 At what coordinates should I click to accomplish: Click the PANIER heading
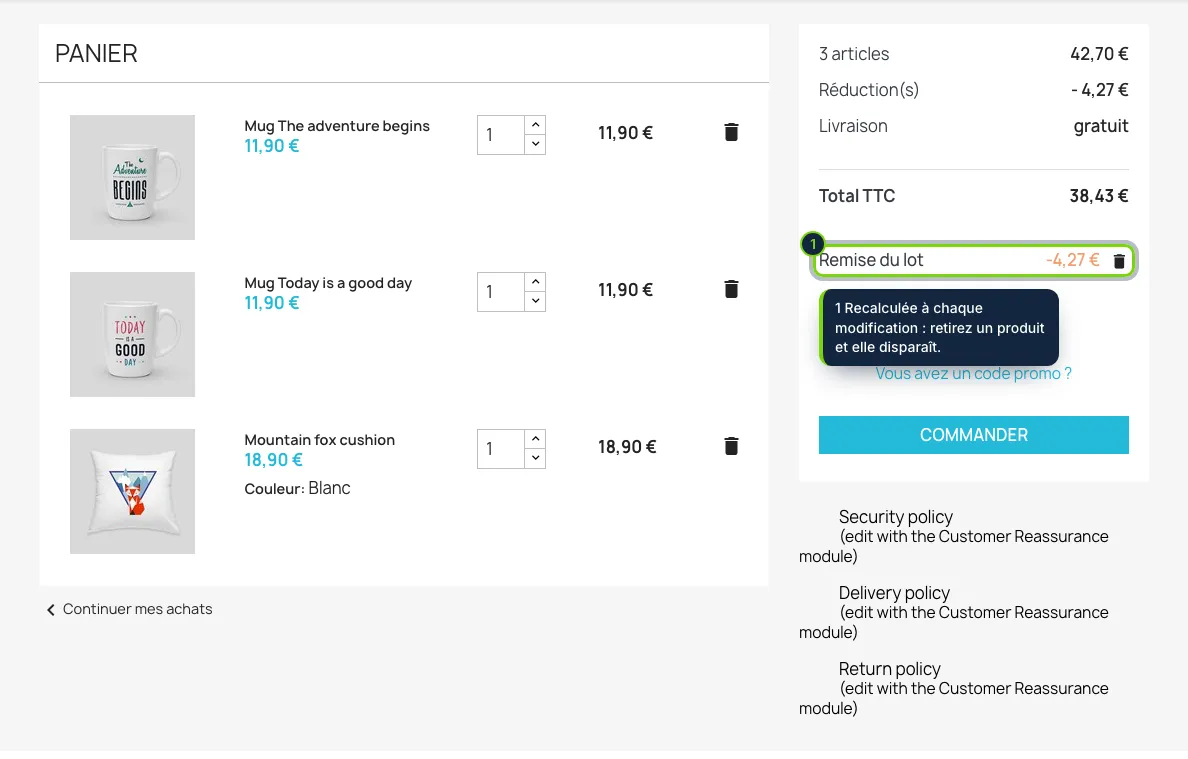[x=96, y=54]
